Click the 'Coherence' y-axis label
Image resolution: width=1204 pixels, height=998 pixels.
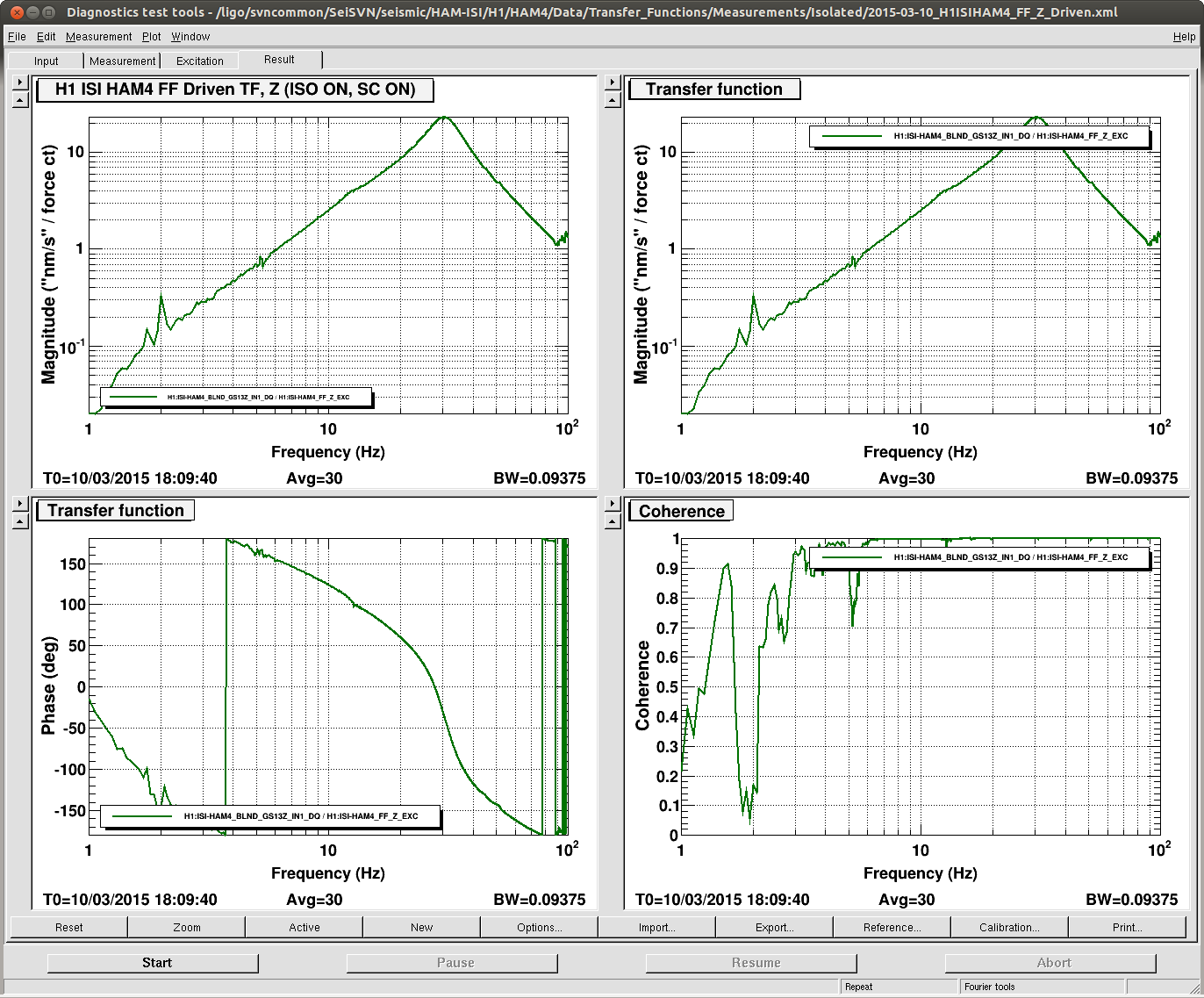coord(642,686)
